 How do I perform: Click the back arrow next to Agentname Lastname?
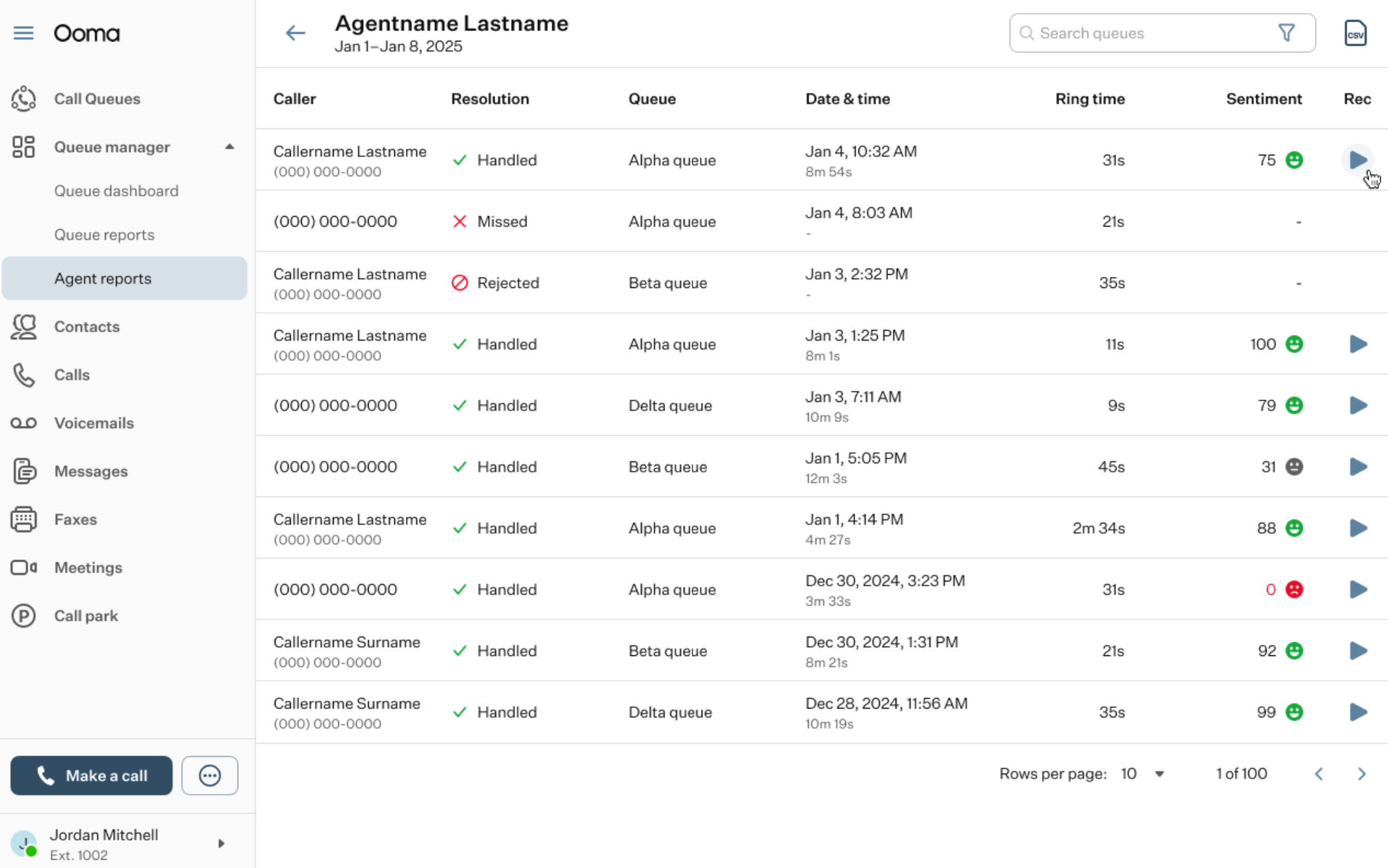296,33
